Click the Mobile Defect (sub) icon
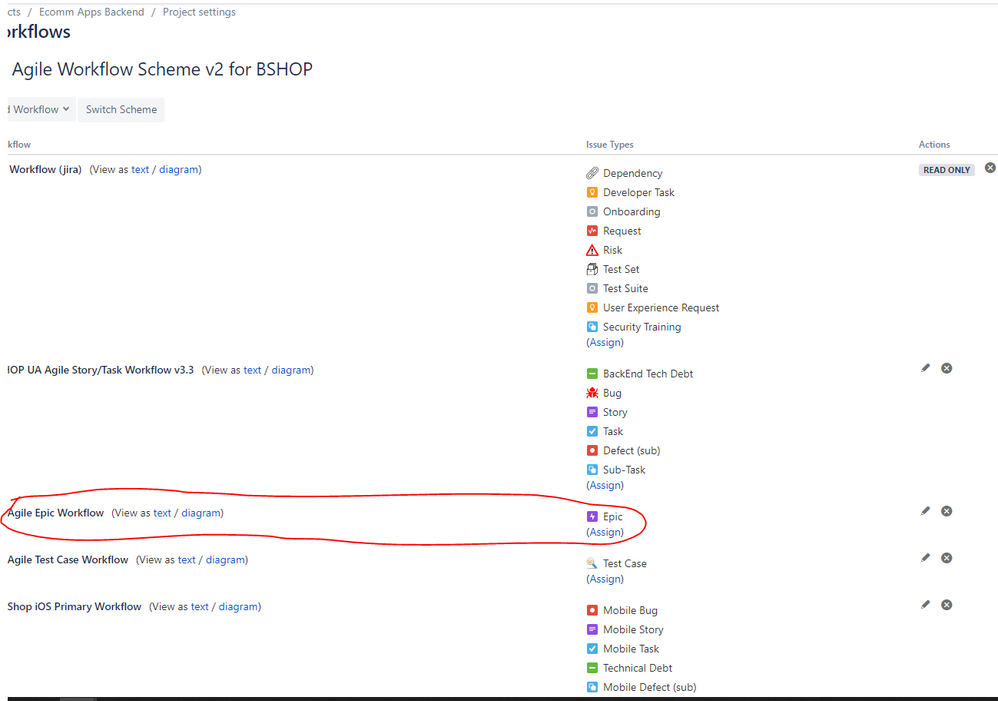Image resolution: width=998 pixels, height=701 pixels. pos(592,687)
